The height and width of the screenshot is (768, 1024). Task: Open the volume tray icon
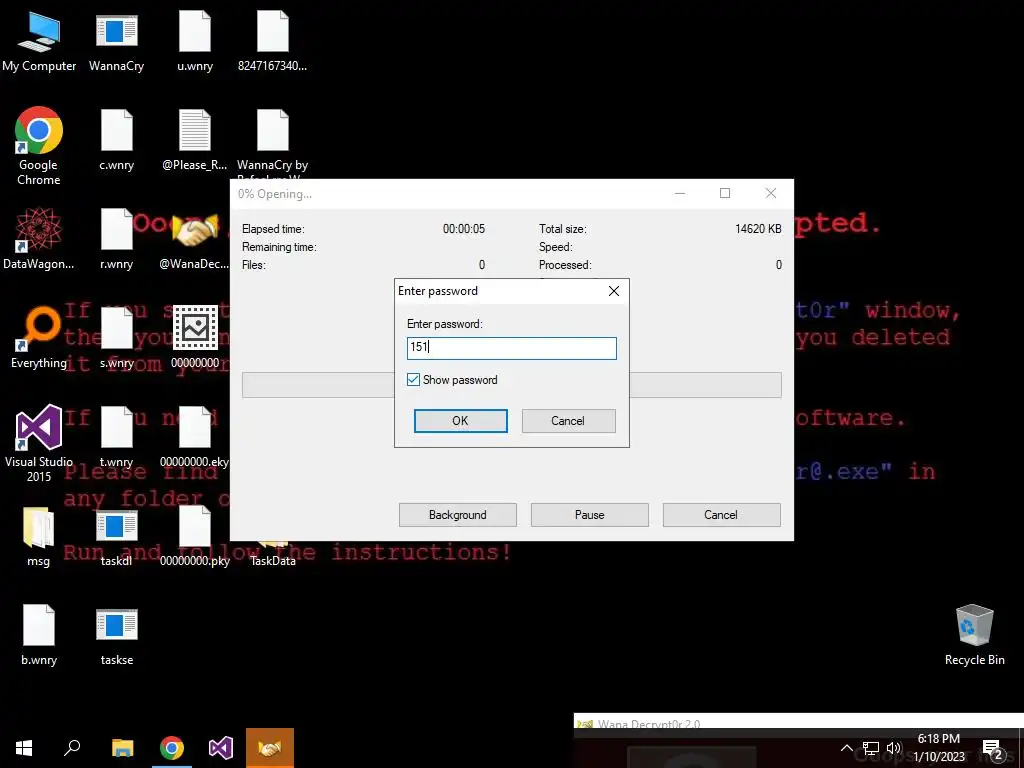[894, 748]
